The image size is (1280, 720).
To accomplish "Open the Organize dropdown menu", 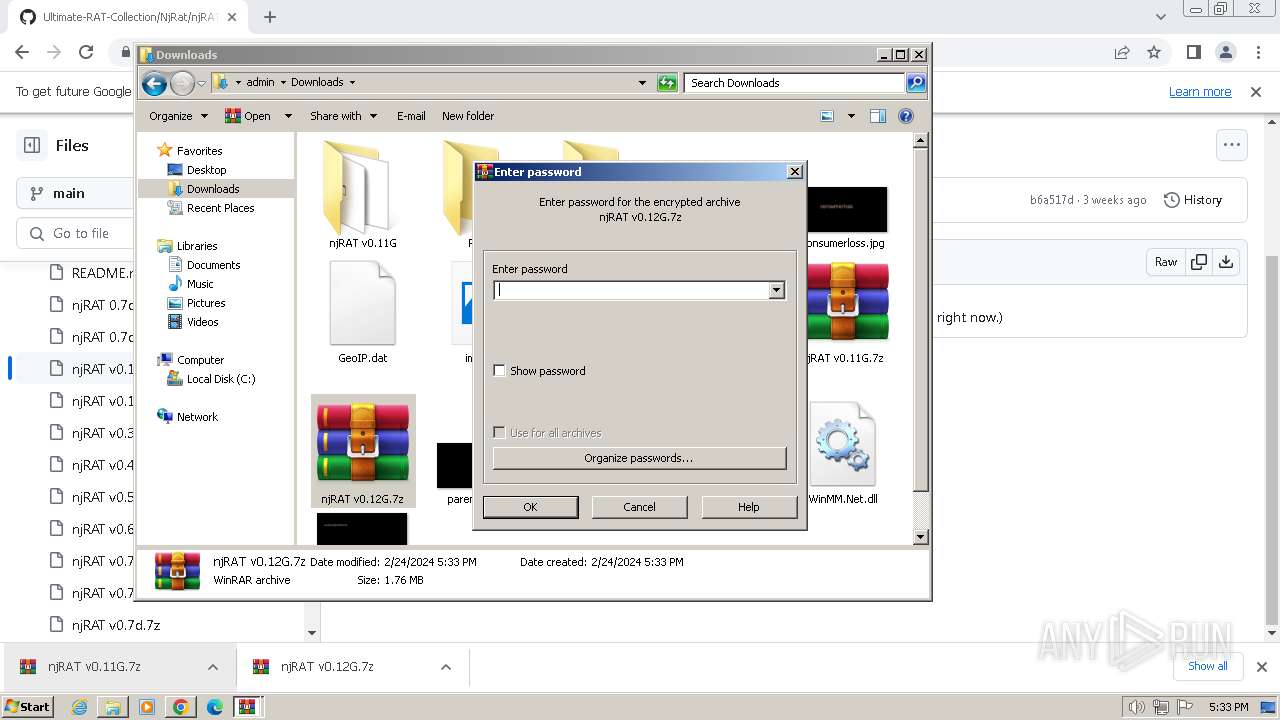I will [x=178, y=116].
